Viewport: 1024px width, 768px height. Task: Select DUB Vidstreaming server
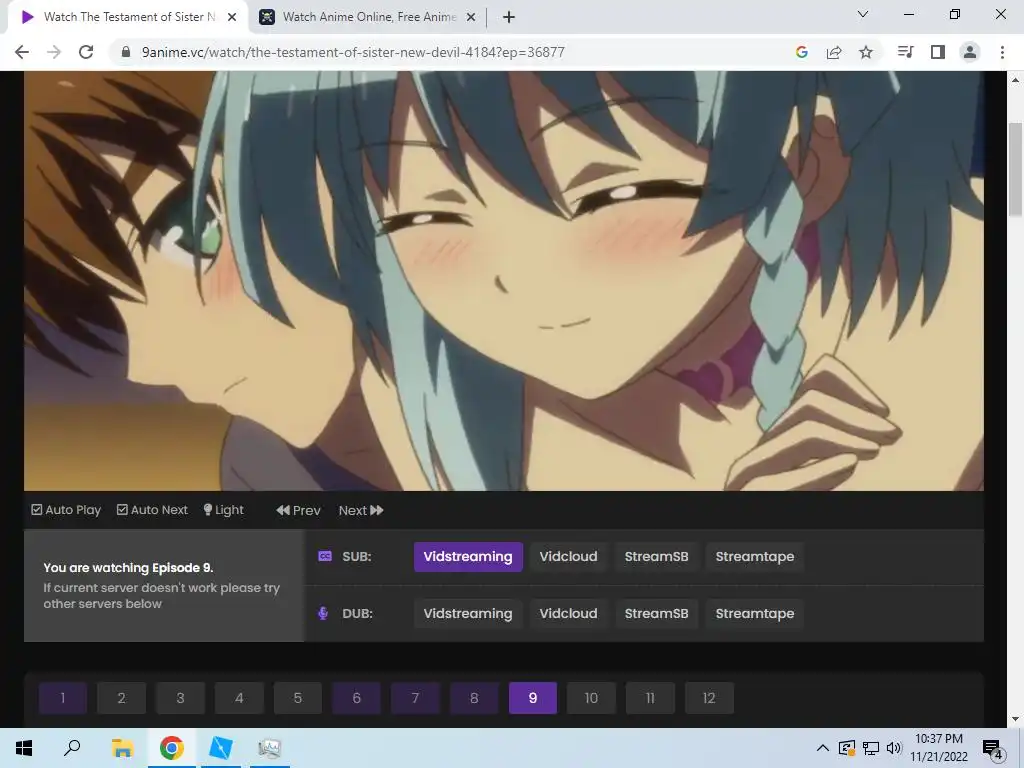point(468,614)
